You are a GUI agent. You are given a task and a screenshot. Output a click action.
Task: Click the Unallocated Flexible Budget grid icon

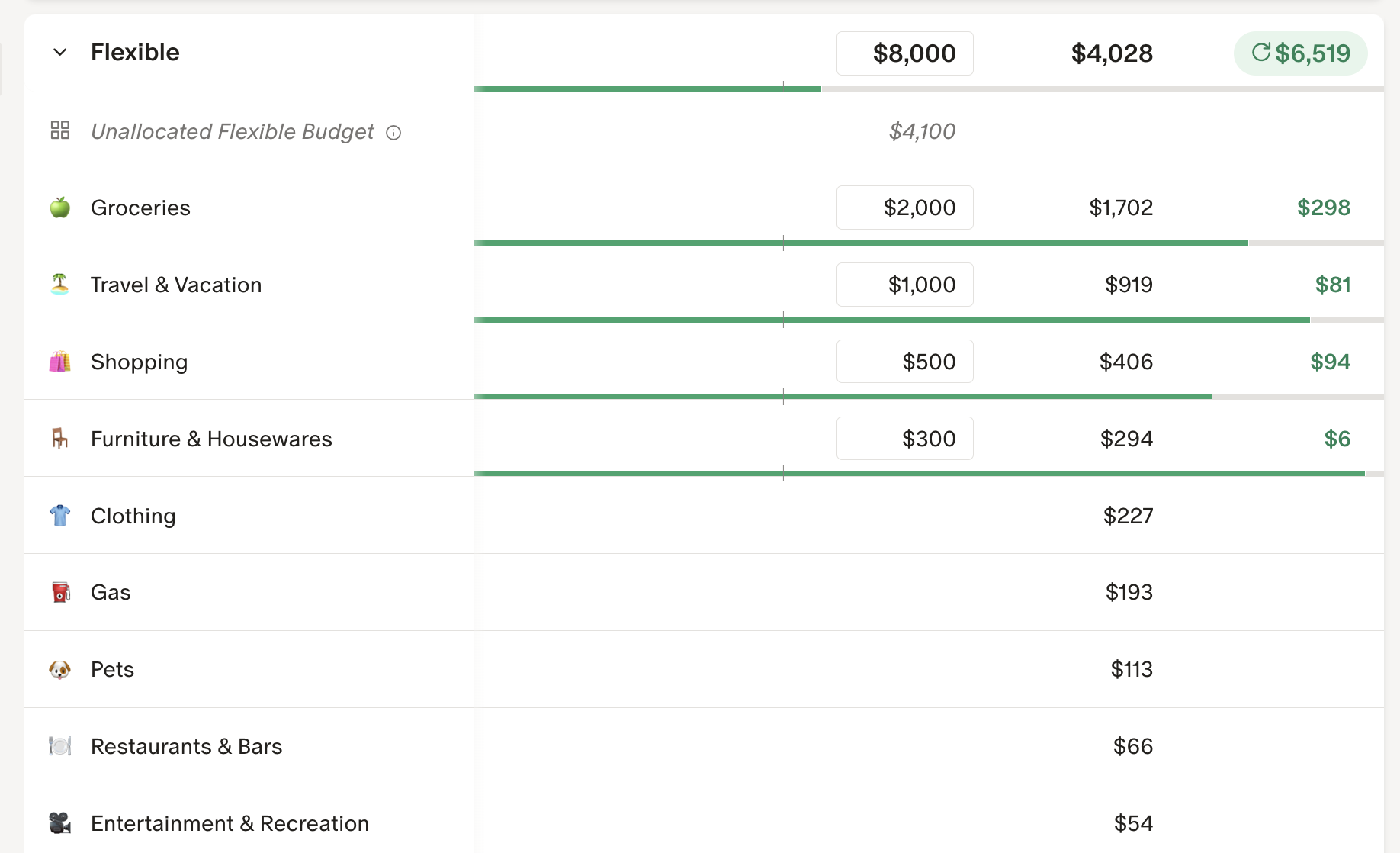(x=60, y=130)
